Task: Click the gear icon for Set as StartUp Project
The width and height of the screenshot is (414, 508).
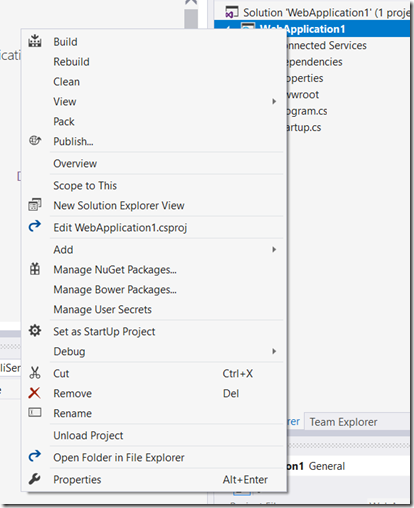Action: click(35, 331)
